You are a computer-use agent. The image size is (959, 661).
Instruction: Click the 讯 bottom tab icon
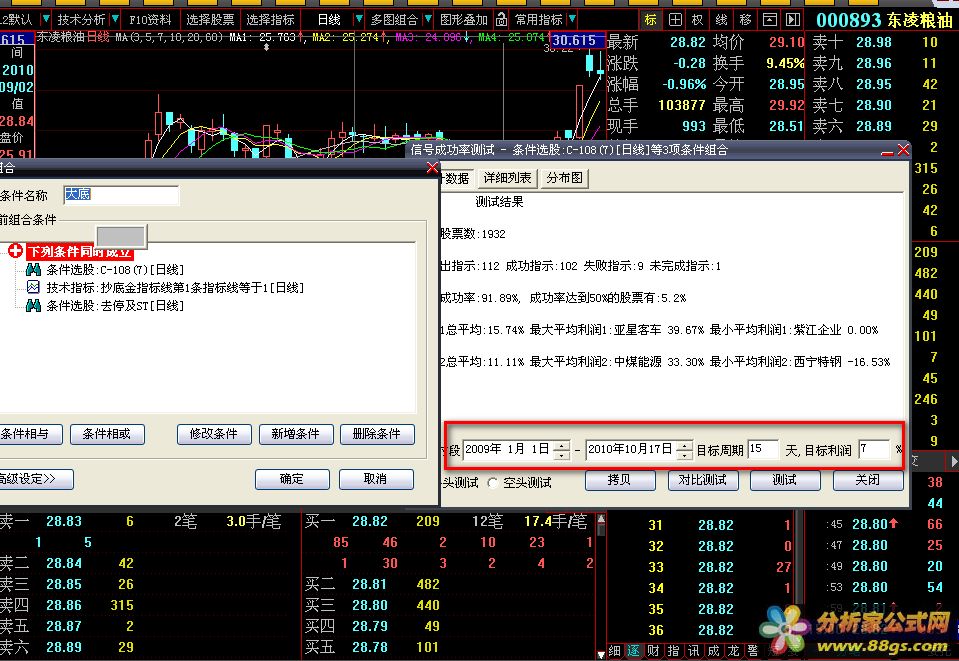pos(693,651)
